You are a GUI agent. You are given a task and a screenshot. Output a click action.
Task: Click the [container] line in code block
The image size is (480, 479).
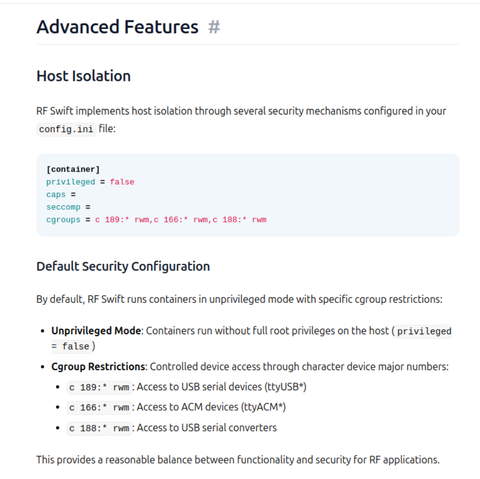73,169
